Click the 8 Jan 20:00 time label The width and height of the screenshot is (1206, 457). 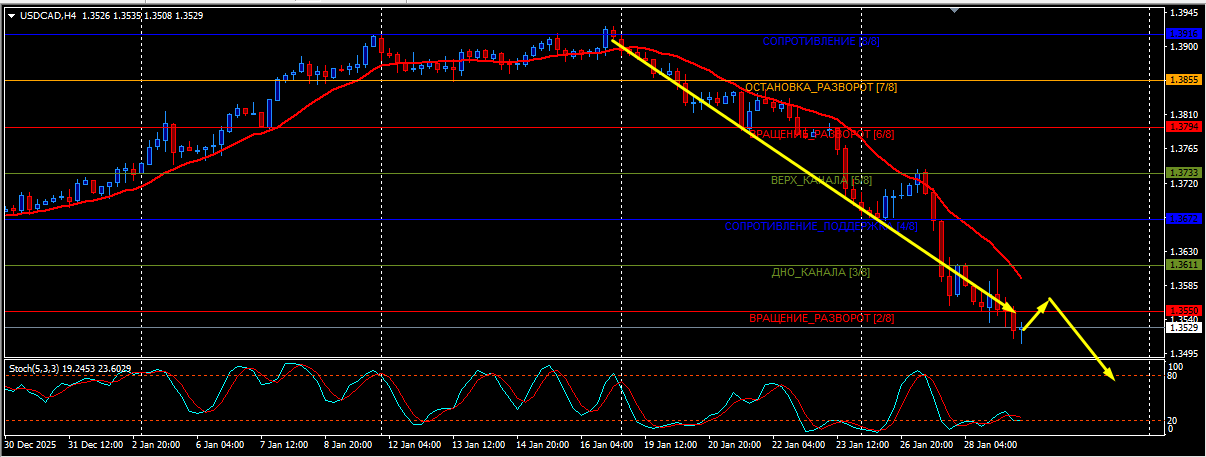(348, 444)
